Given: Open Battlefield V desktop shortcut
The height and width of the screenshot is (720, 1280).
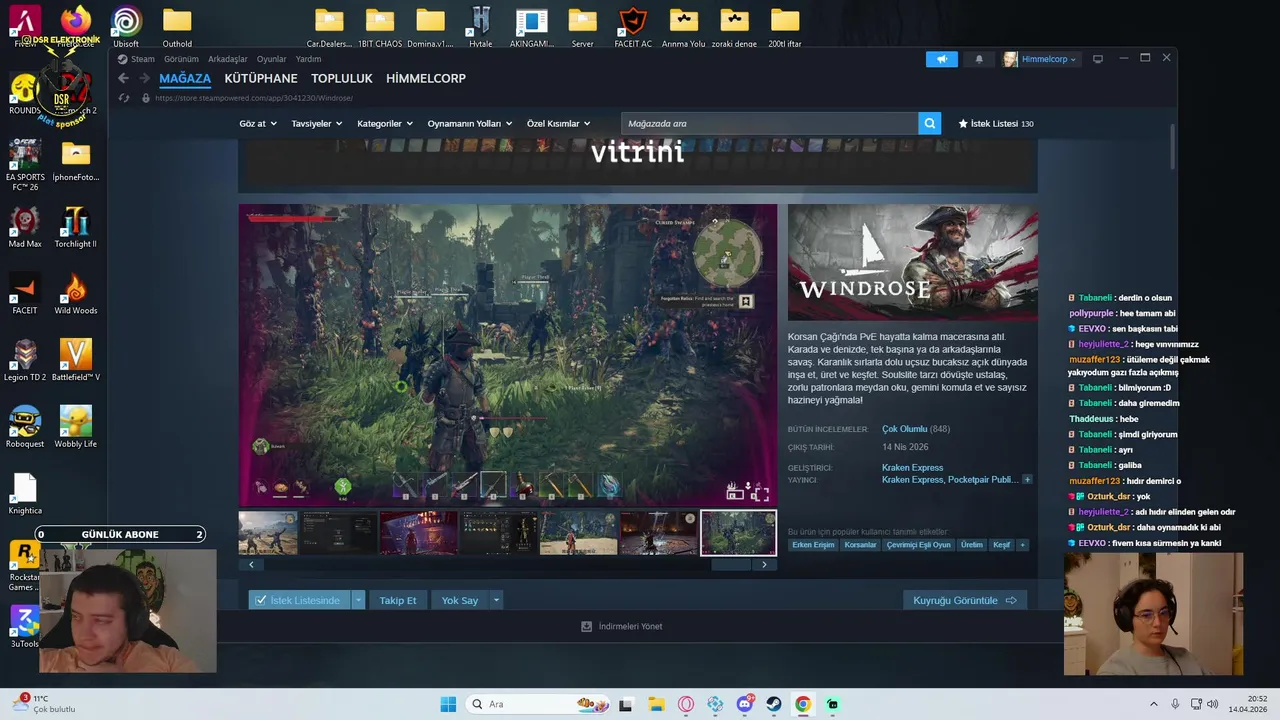Looking at the screenshot, I should tap(76, 360).
